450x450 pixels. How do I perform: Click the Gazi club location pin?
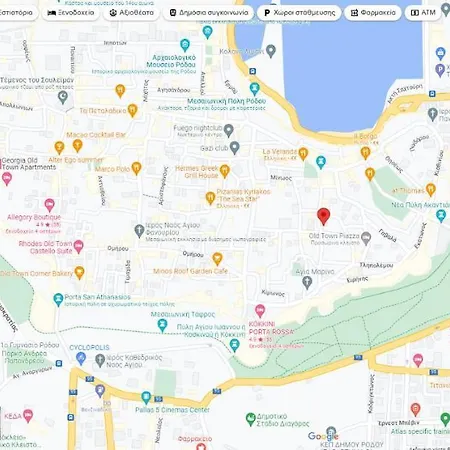[235, 148]
